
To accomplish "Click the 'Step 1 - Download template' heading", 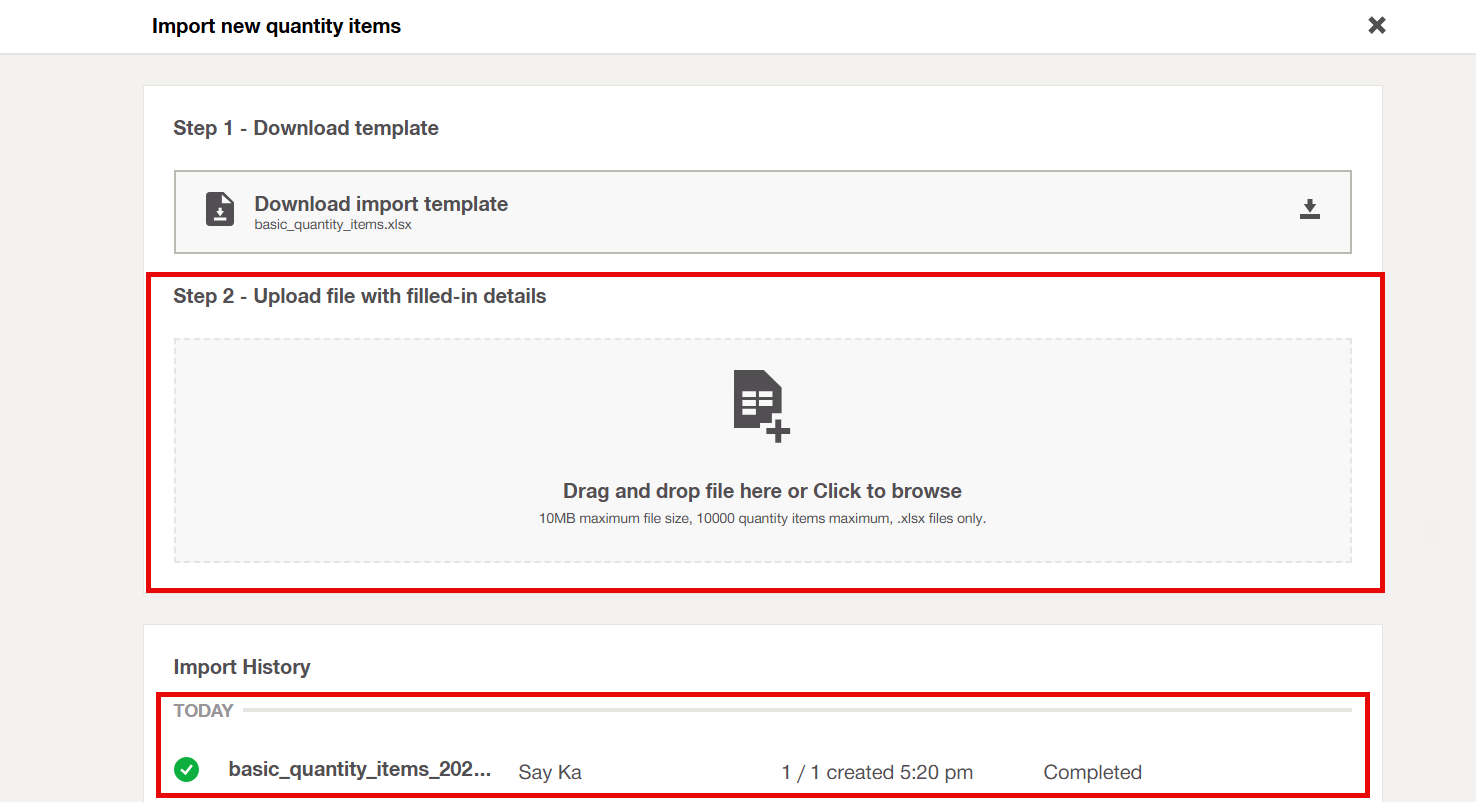I will point(306,128).
